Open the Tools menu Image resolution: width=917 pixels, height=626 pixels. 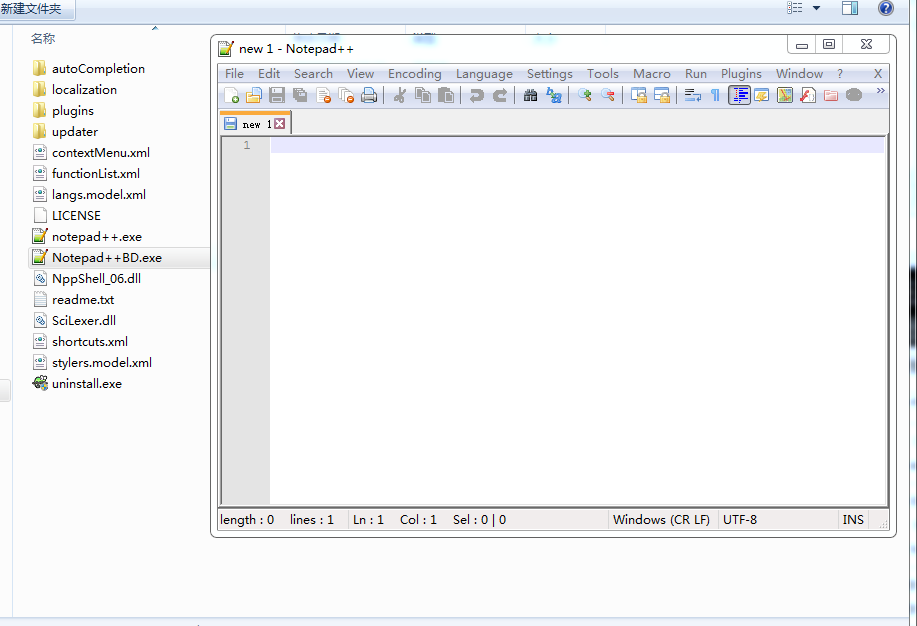(x=602, y=74)
